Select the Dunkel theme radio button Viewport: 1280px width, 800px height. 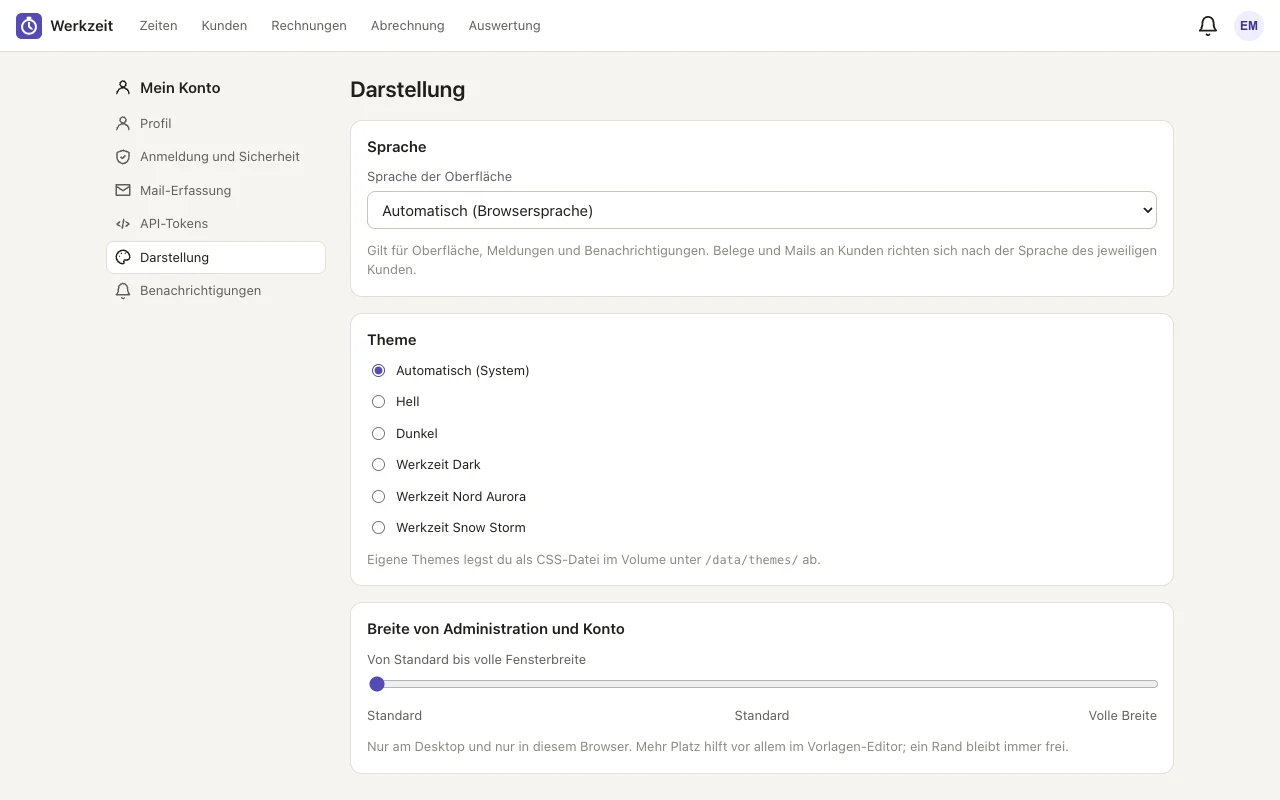(x=378, y=433)
